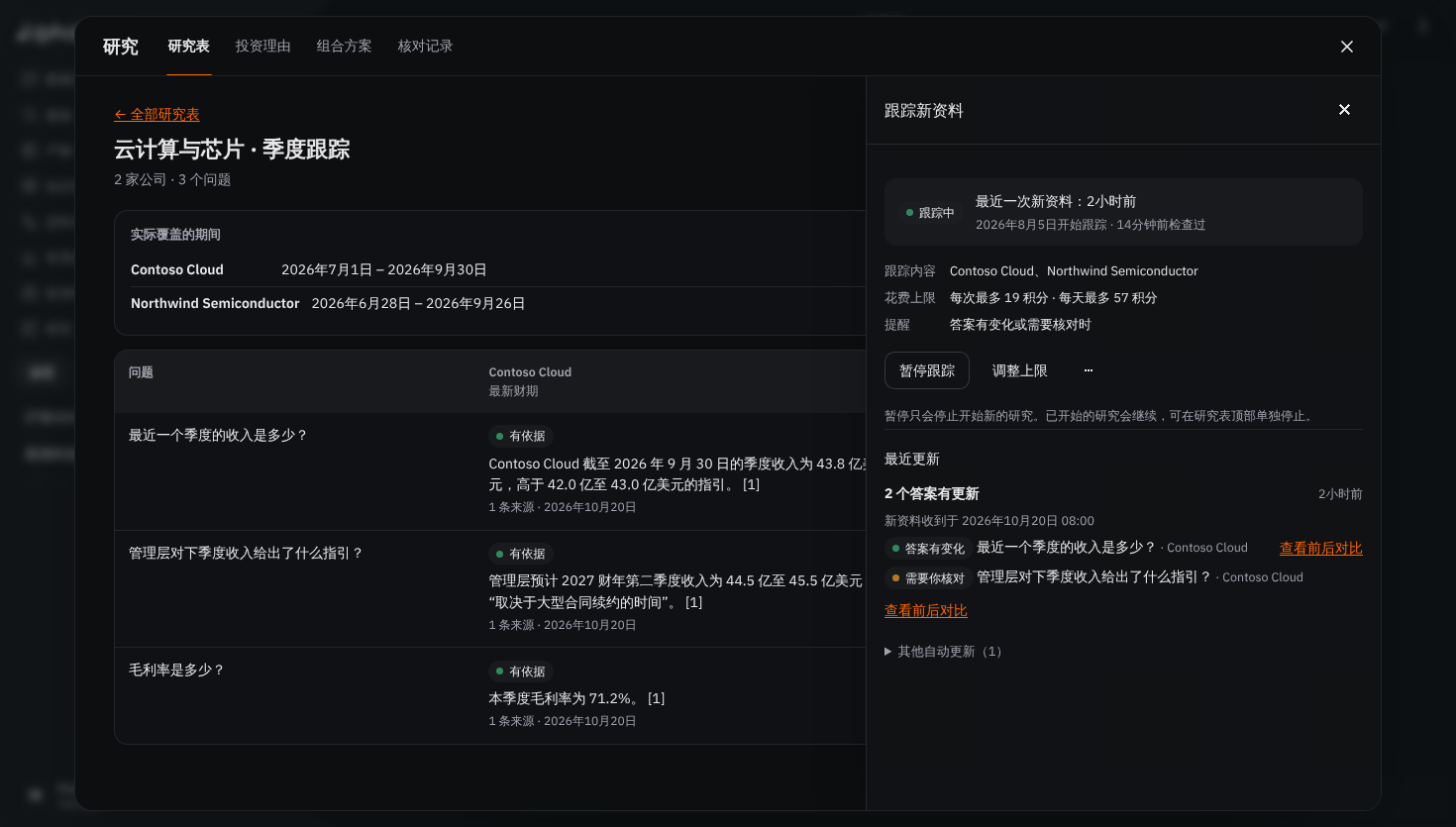Open the 核对记录 tab
This screenshot has width=1456, height=827.
click(425, 47)
